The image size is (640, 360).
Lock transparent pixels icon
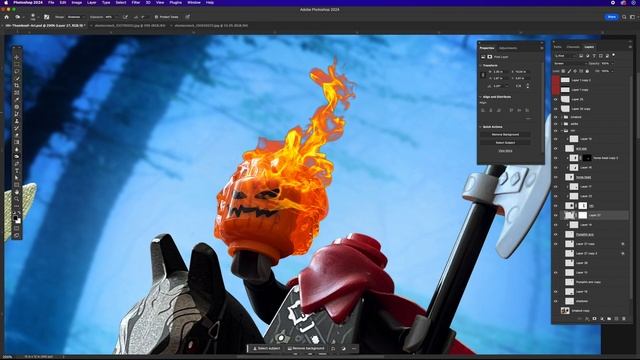(563, 71)
